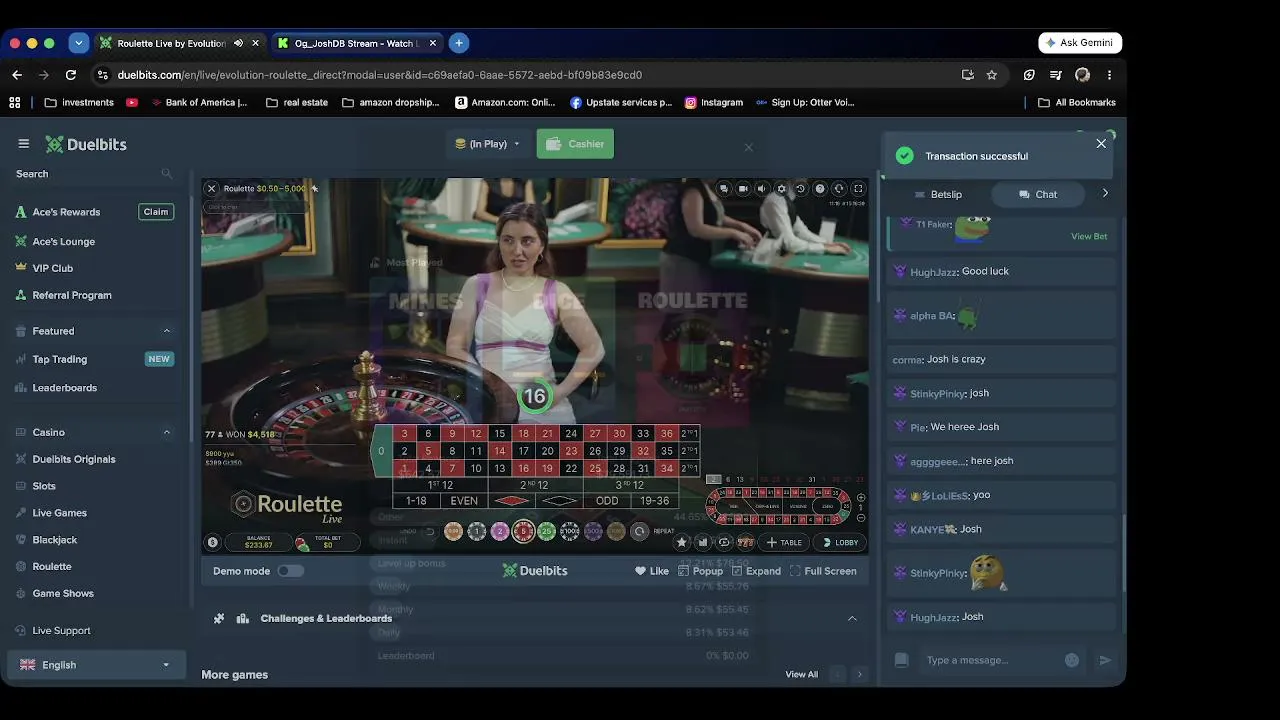Click the Claim rewards button
The height and width of the screenshot is (720, 1280).
(156, 212)
